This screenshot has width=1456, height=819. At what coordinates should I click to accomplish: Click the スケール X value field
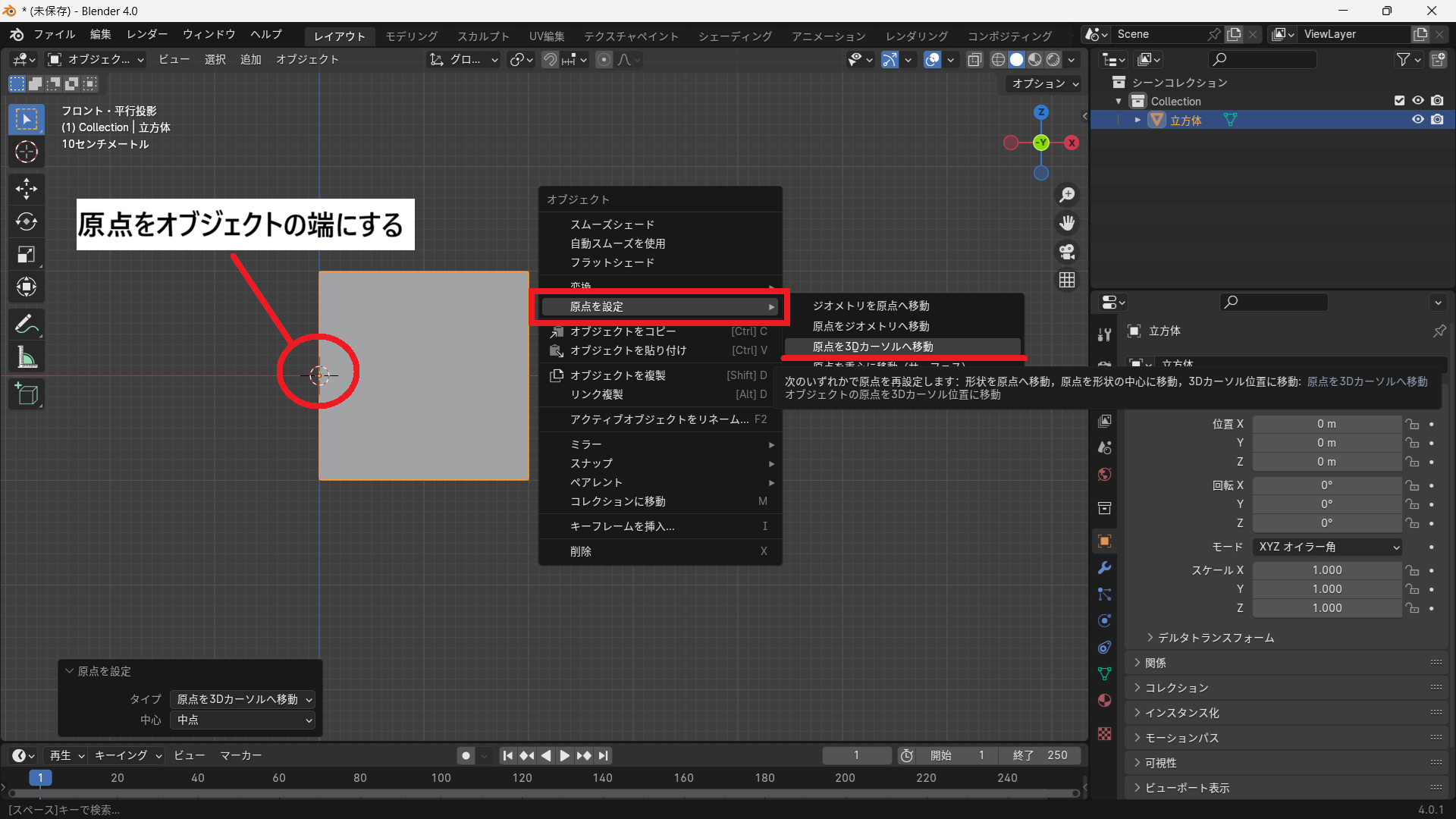point(1326,570)
